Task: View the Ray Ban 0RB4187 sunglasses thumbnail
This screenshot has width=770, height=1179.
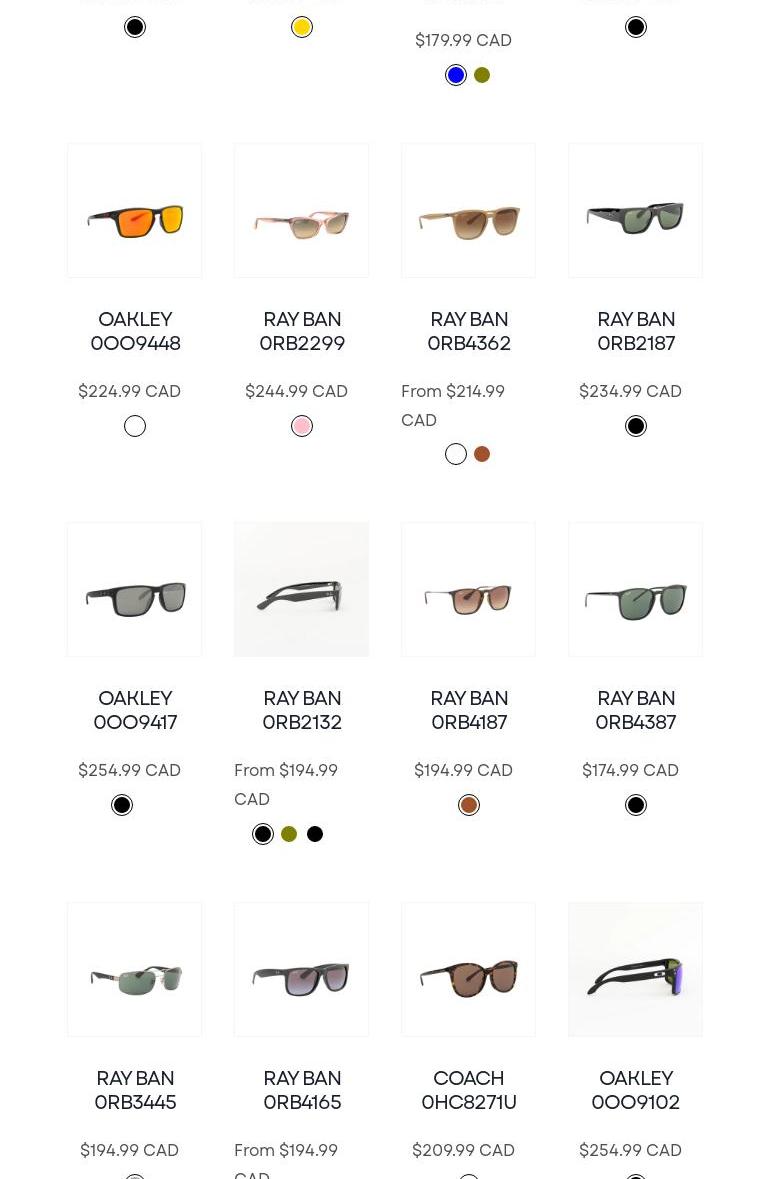Action: pos(468,590)
